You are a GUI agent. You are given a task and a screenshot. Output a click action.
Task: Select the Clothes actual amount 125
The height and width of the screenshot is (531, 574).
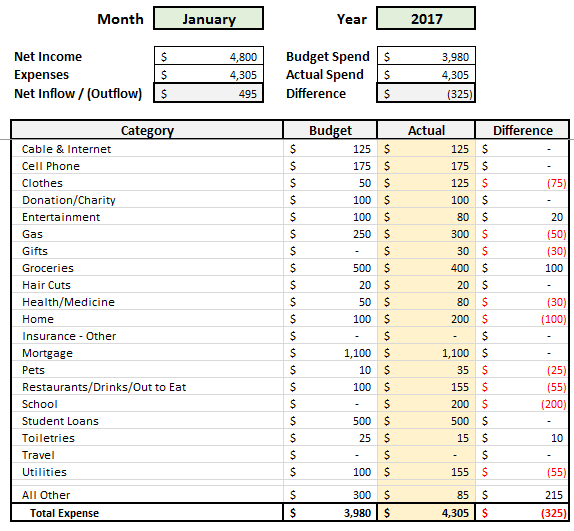coord(426,183)
